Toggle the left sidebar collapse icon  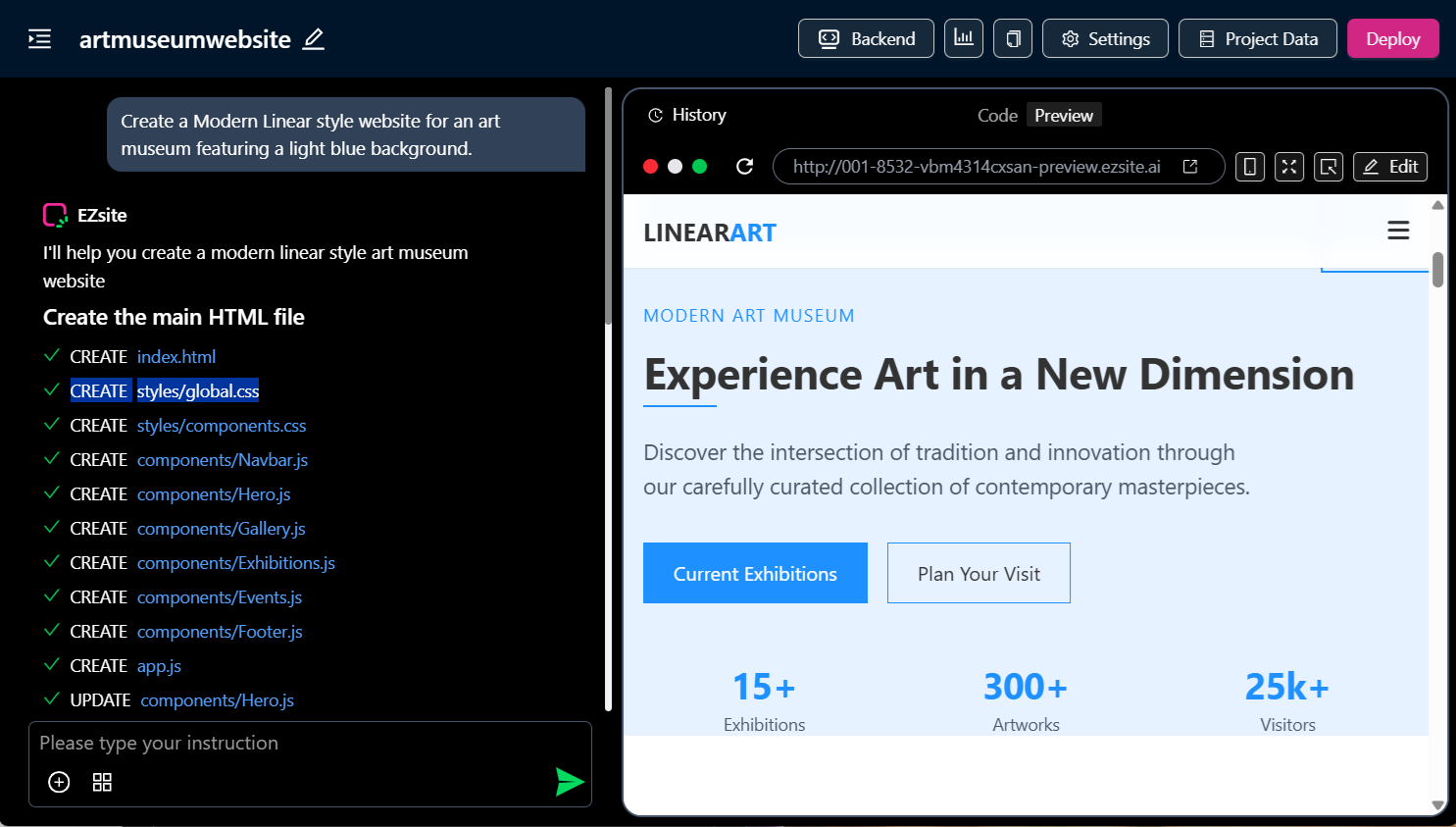(39, 39)
